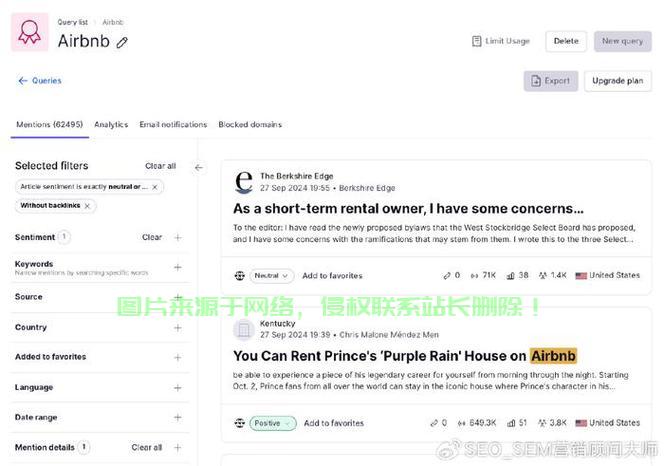Open the Blocked domains tab
664x466 pixels.
pos(250,125)
